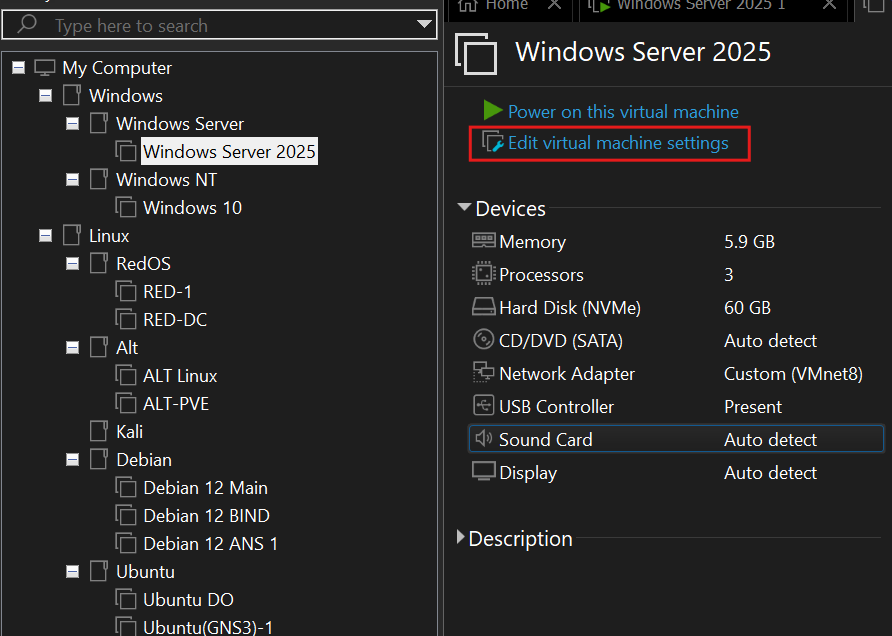
Task: Collapse the Linux folder node
Action: [x=46, y=236]
